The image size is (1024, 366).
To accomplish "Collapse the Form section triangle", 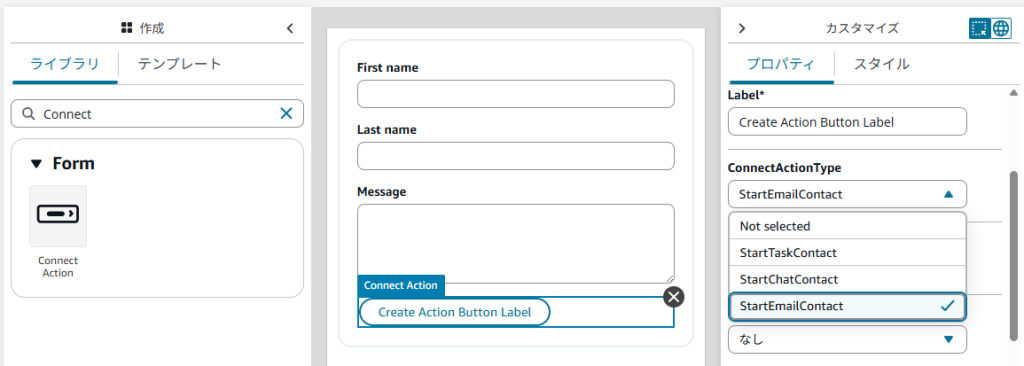I will pos(36,163).
